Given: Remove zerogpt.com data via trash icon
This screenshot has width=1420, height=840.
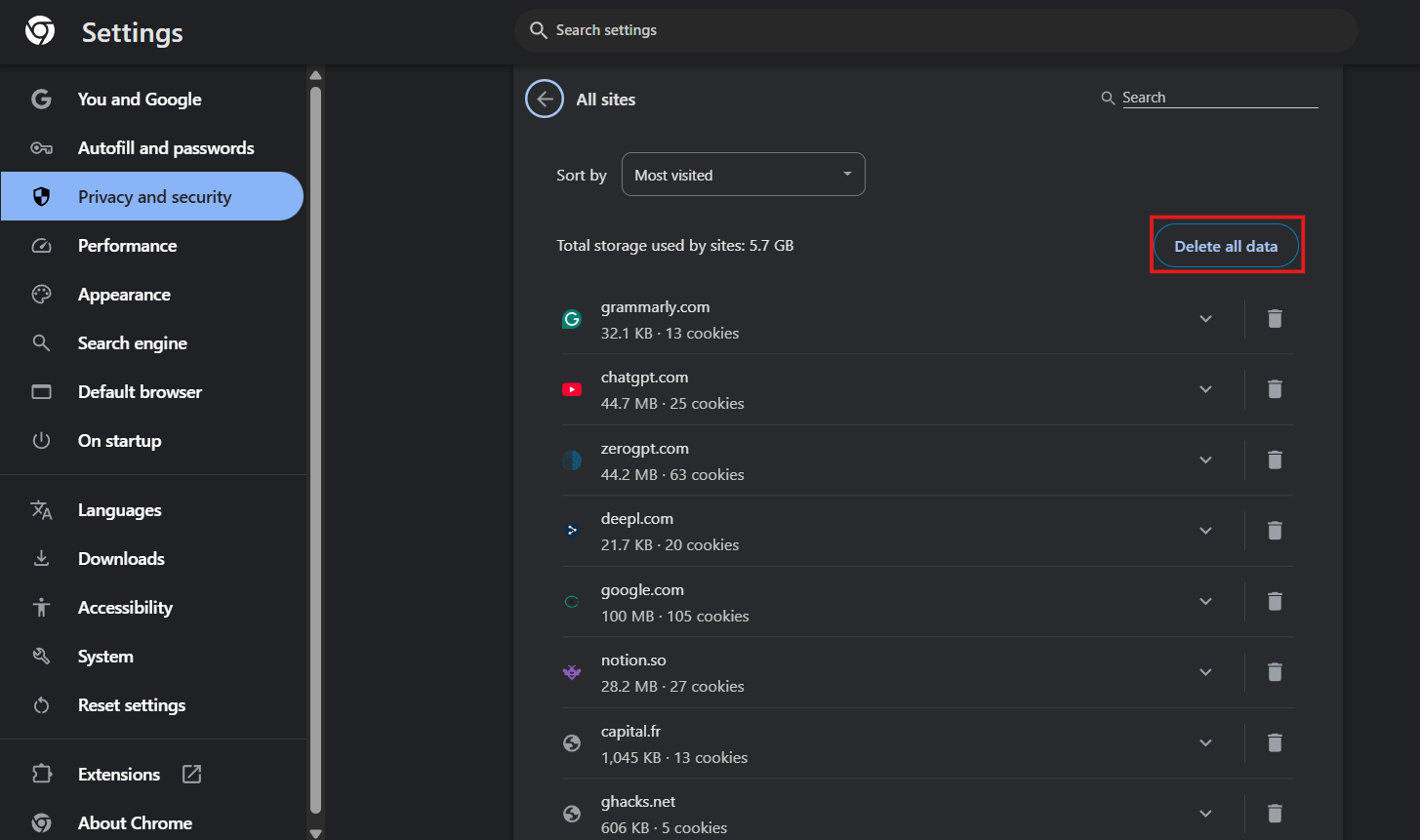Looking at the screenshot, I should click(x=1274, y=460).
